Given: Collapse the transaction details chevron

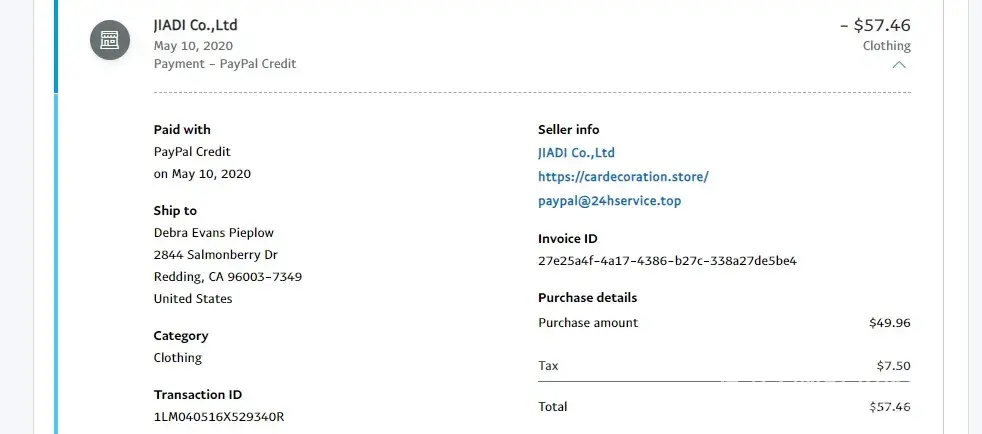Looking at the screenshot, I should 898,65.
